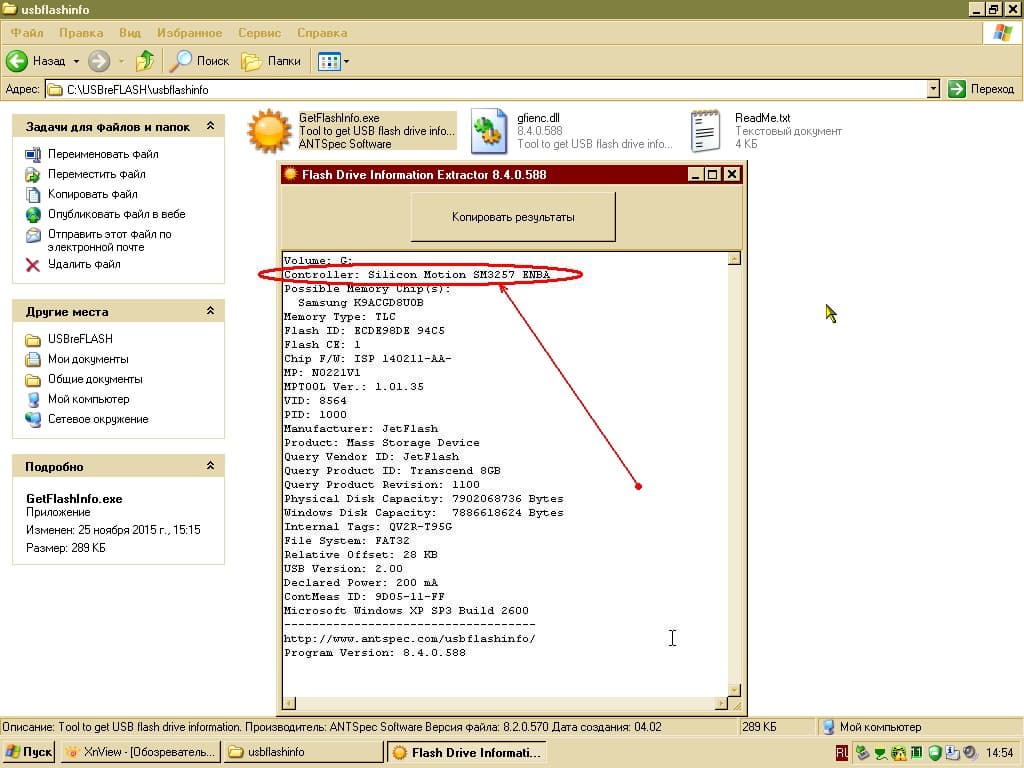Click the Копировать результаты button
Viewport: 1024px width, 768px height.
pyautogui.click(x=513, y=217)
